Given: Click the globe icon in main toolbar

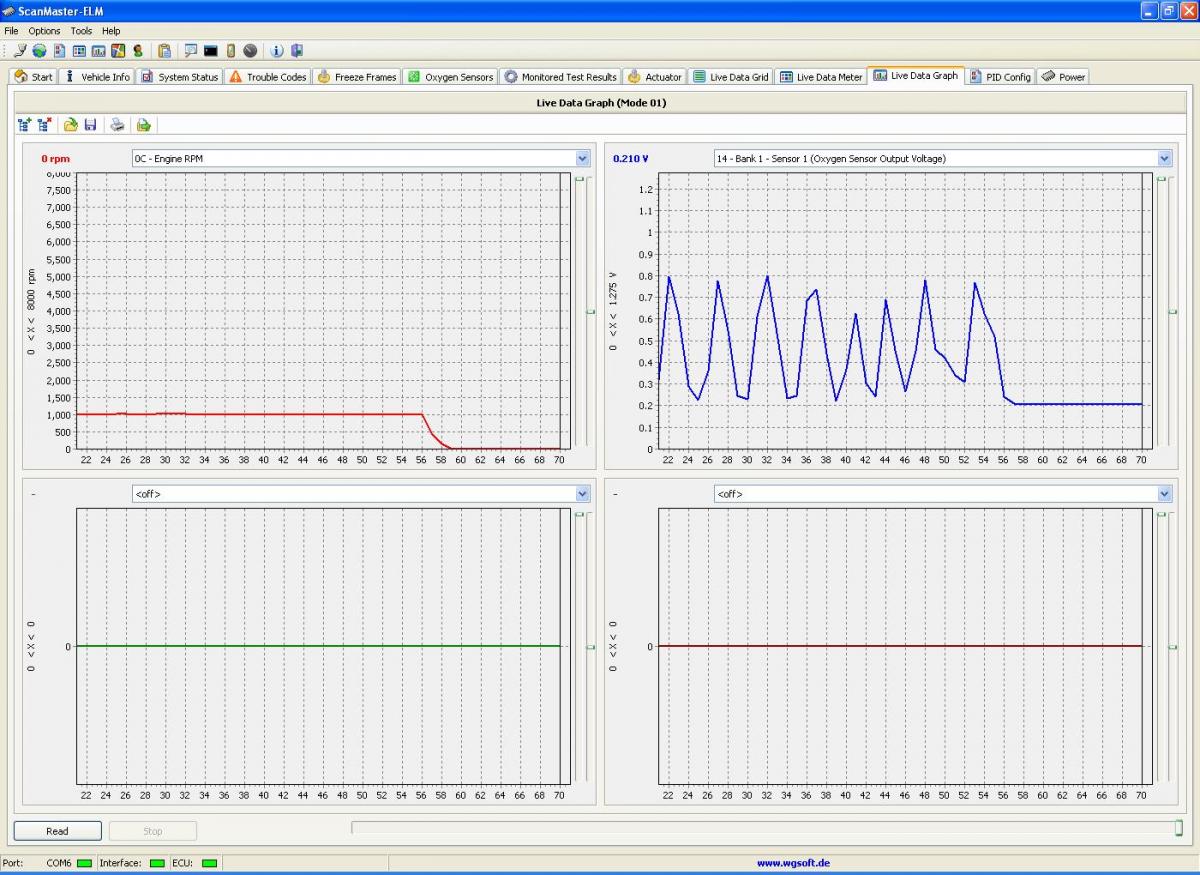Looking at the screenshot, I should coord(39,51).
